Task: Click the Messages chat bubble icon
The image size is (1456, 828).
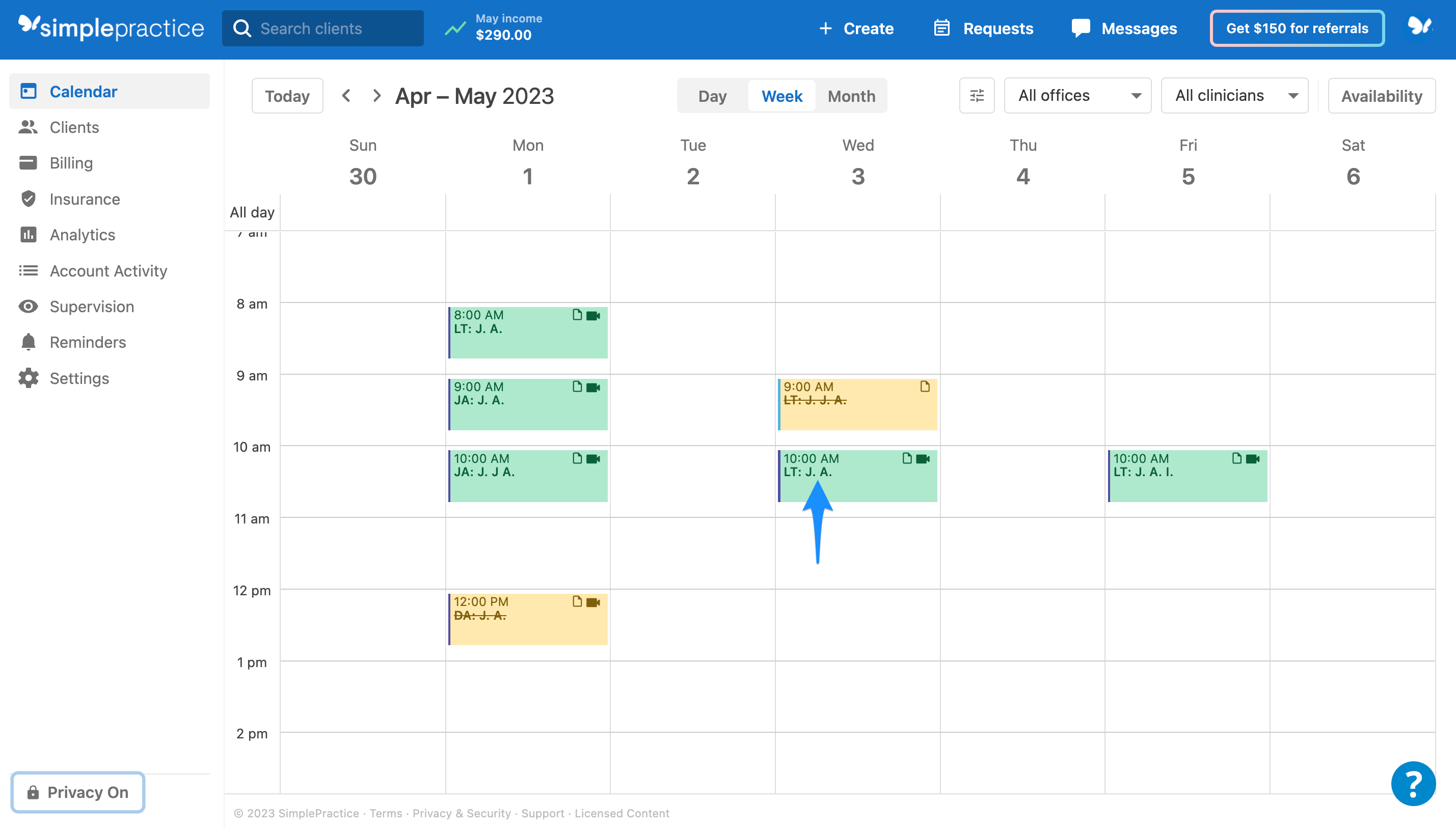Action: coord(1081,28)
